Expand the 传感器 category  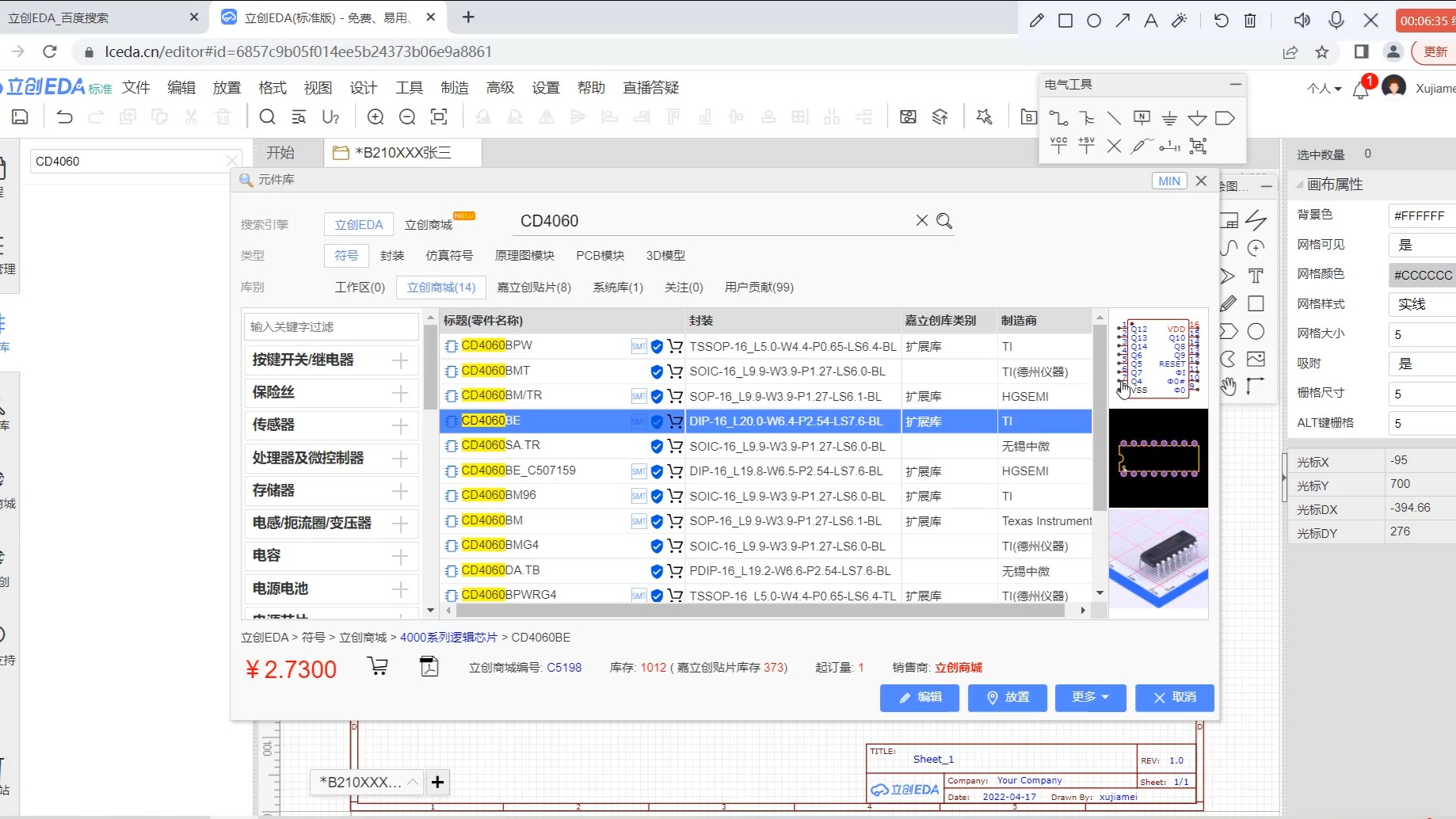[400, 425]
